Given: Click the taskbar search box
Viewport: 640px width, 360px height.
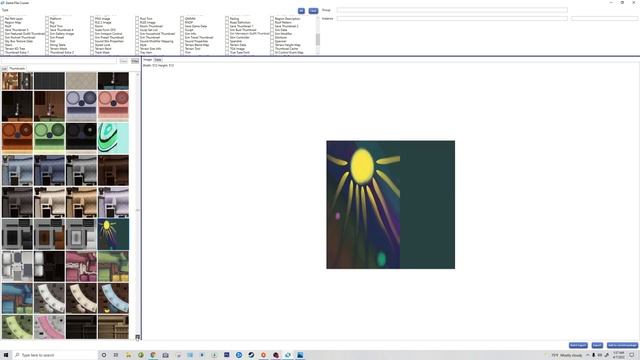Looking at the screenshot, I should pos(55,355).
